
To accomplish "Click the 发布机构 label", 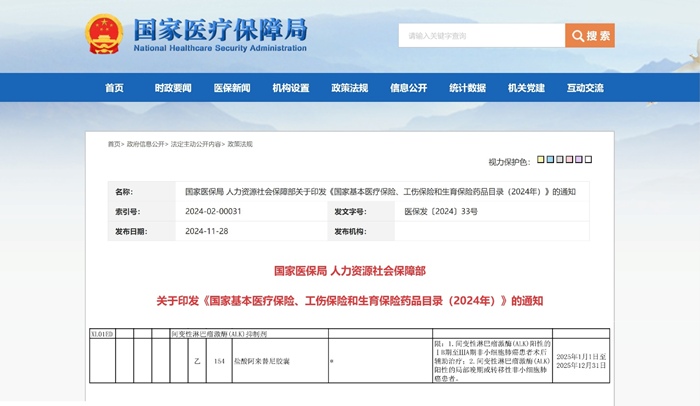I will tap(350, 231).
